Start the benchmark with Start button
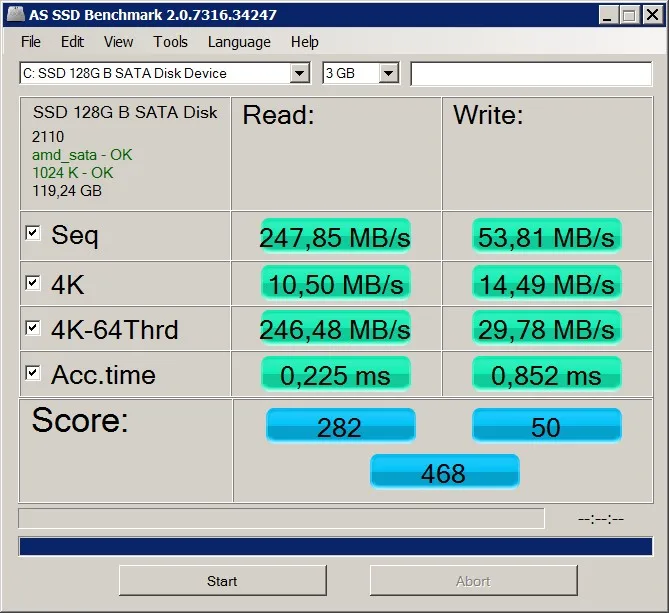This screenshot has width=669, height=613. click(x=222, y=581)
